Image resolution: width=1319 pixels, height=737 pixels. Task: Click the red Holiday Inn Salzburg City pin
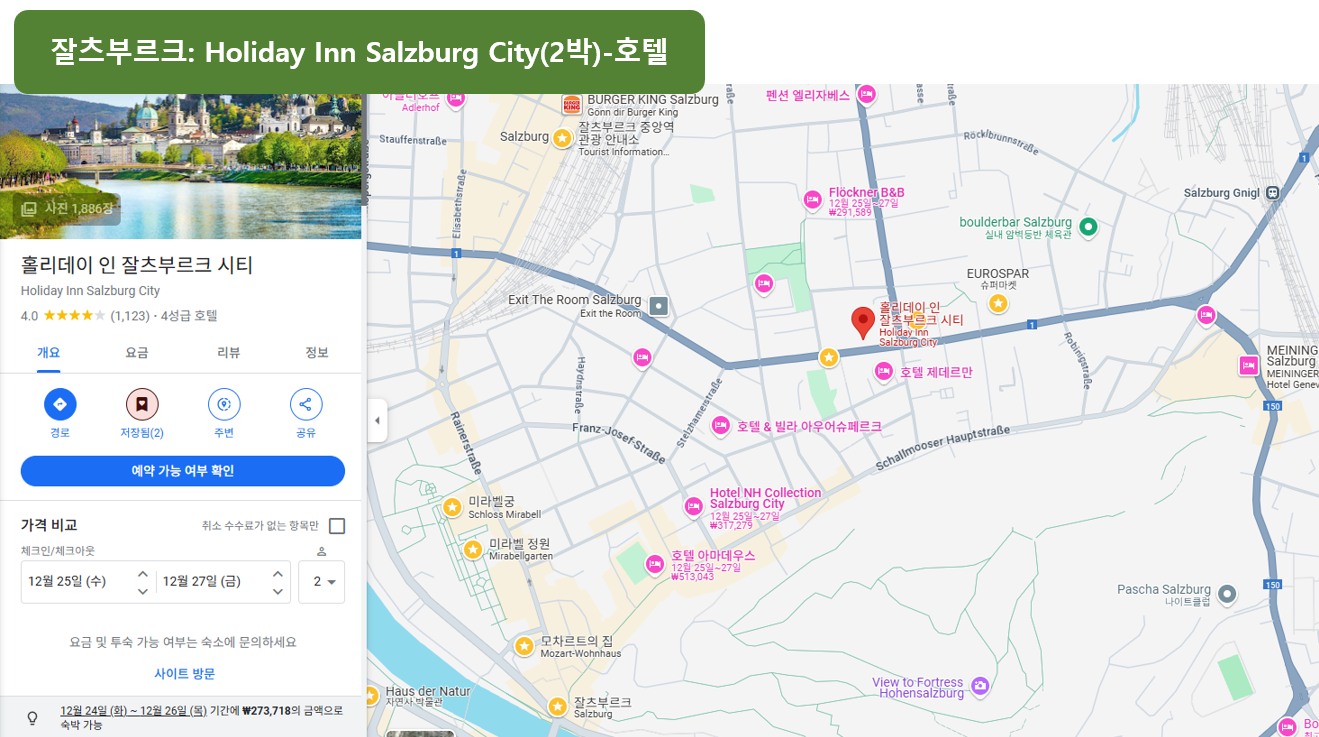[863, 323]
